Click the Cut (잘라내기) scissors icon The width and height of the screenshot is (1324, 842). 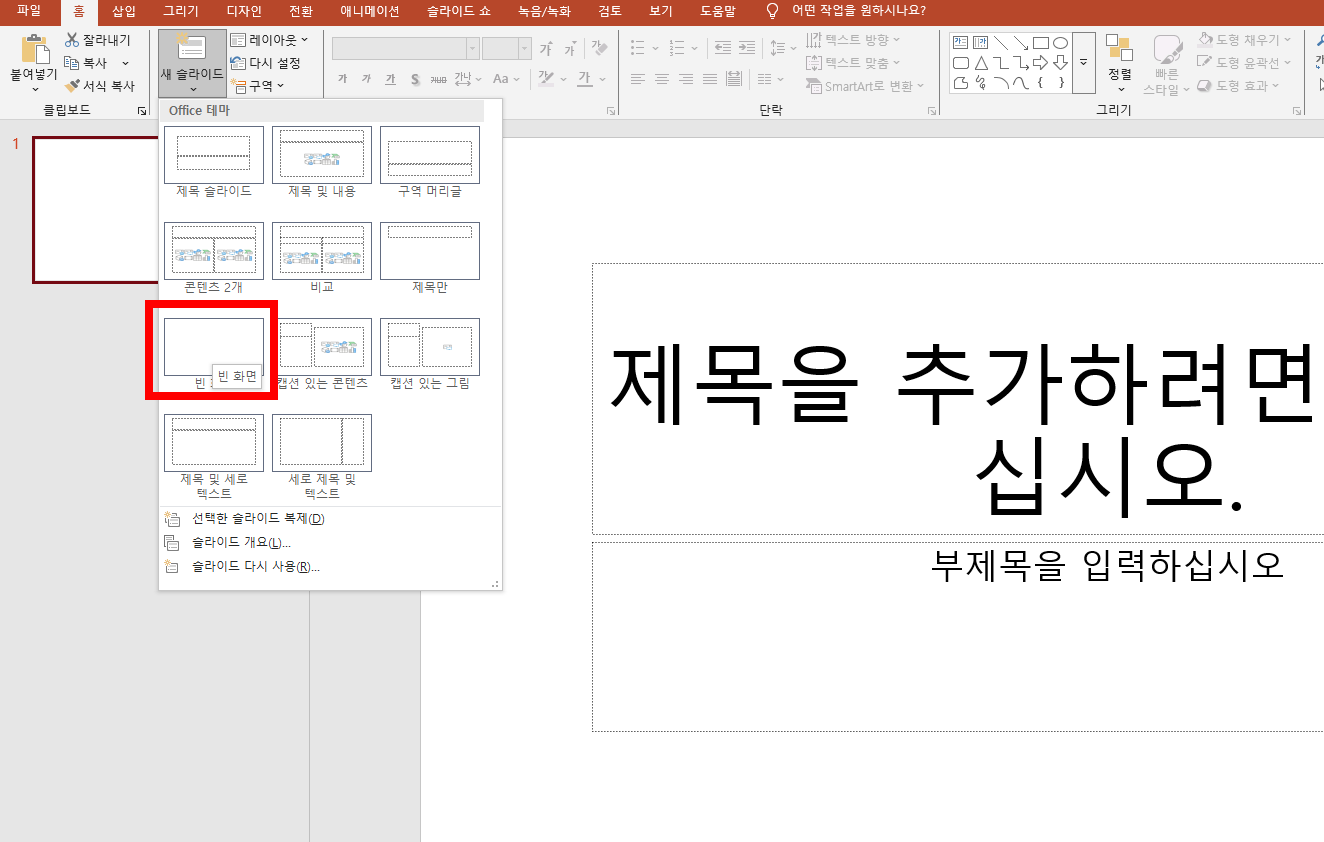pos(71,40)
